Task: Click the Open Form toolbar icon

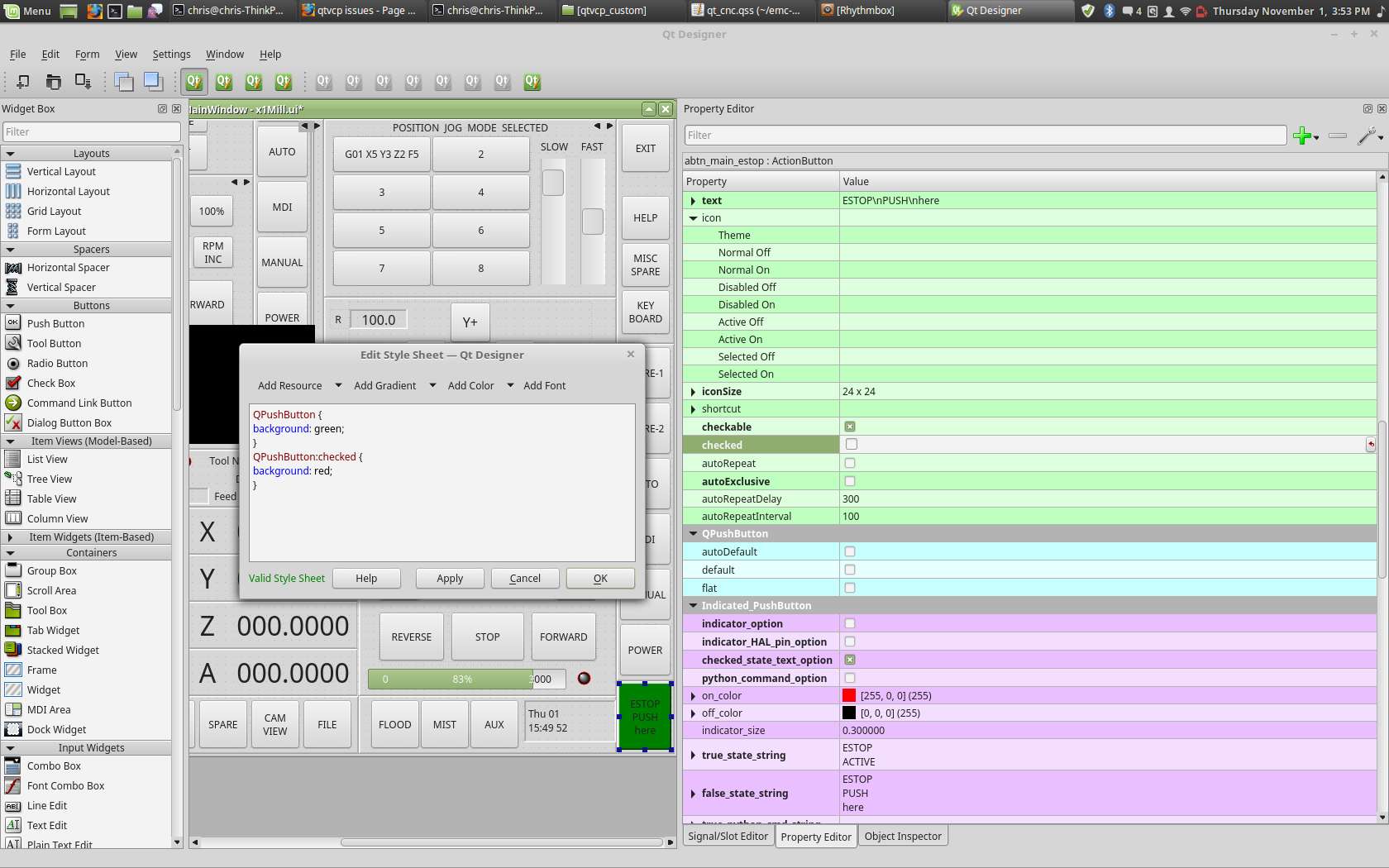Action: [53, 81]
